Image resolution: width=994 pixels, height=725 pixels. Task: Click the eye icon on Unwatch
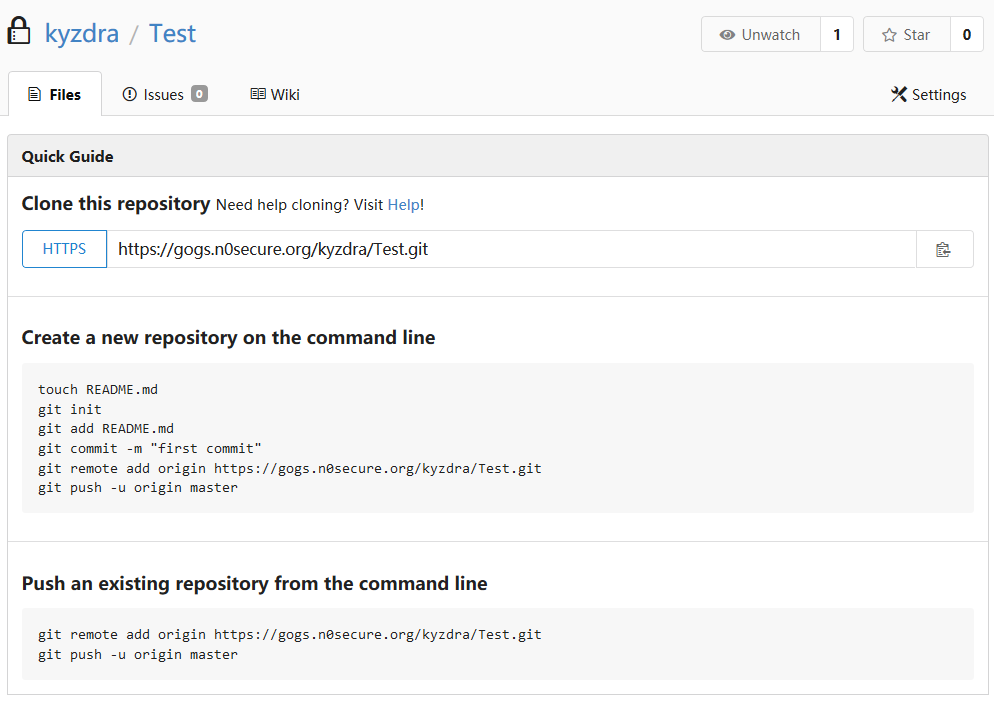[726, 35]
